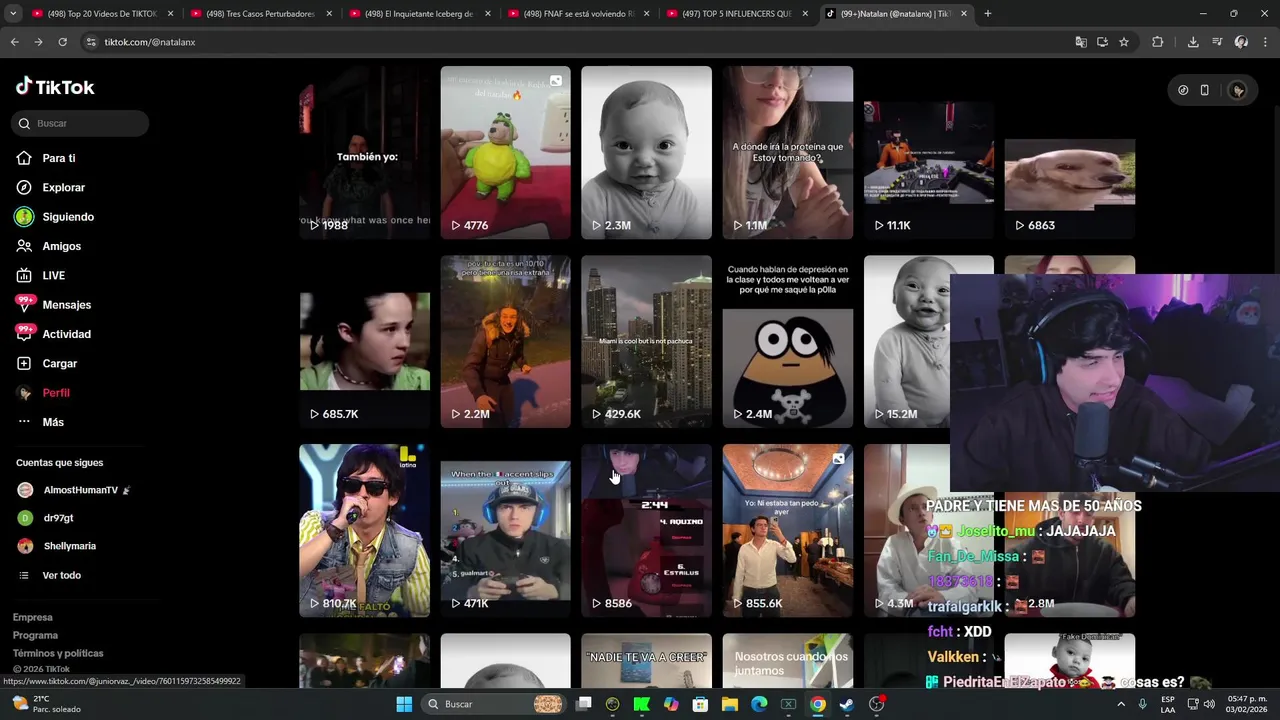Screen dimensions: 1280x720
Task: Open File Explorer from the taskbar
Action: click(730, 704)
